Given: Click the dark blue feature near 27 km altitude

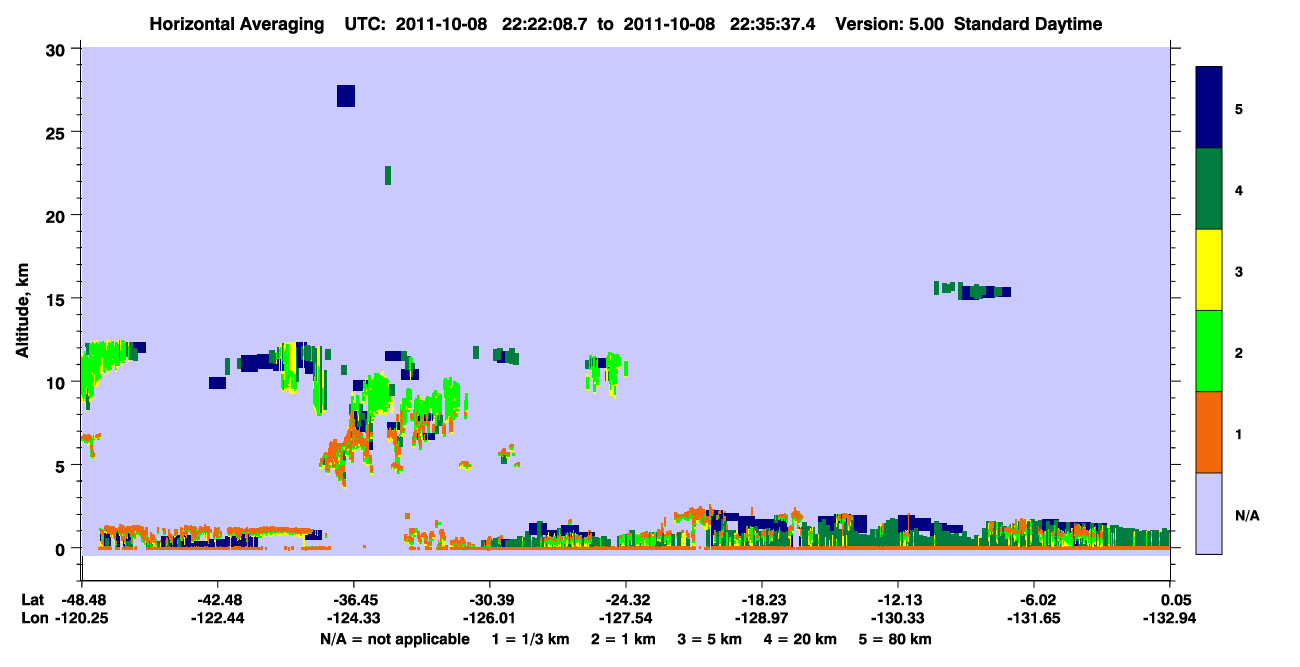Looking at the screenshot, I should (x=346, y=96).
